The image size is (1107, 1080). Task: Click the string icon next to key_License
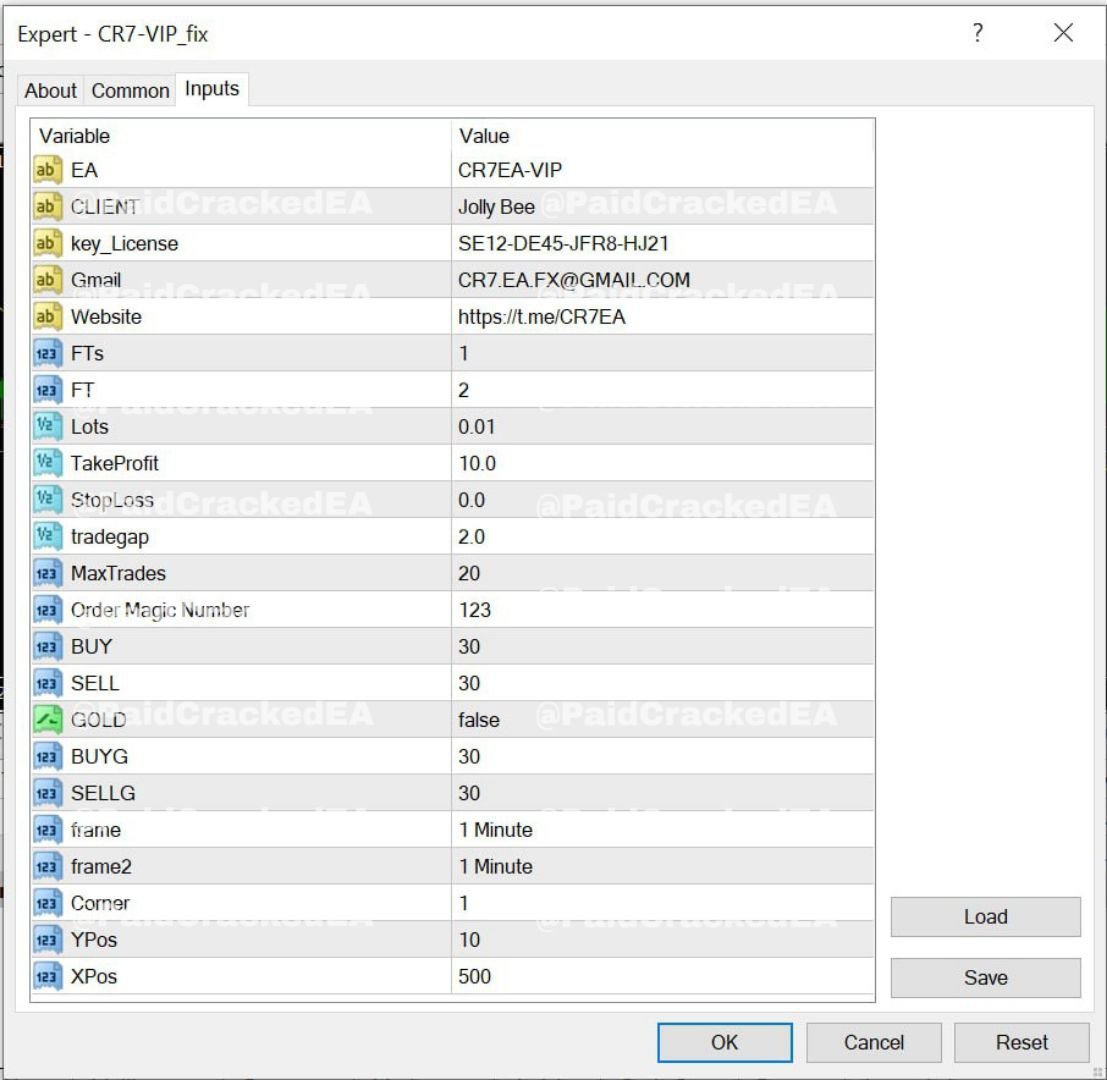[x=47, y=243]
